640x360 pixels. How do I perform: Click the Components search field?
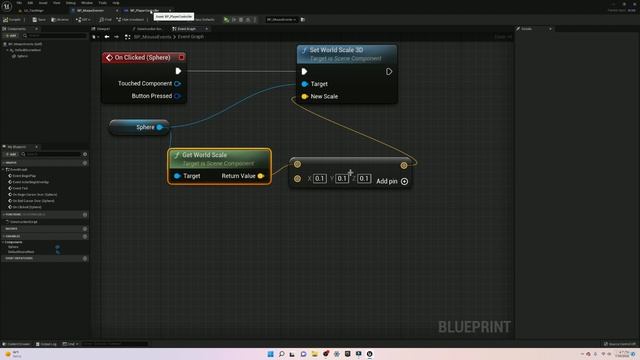coord(55,36)
